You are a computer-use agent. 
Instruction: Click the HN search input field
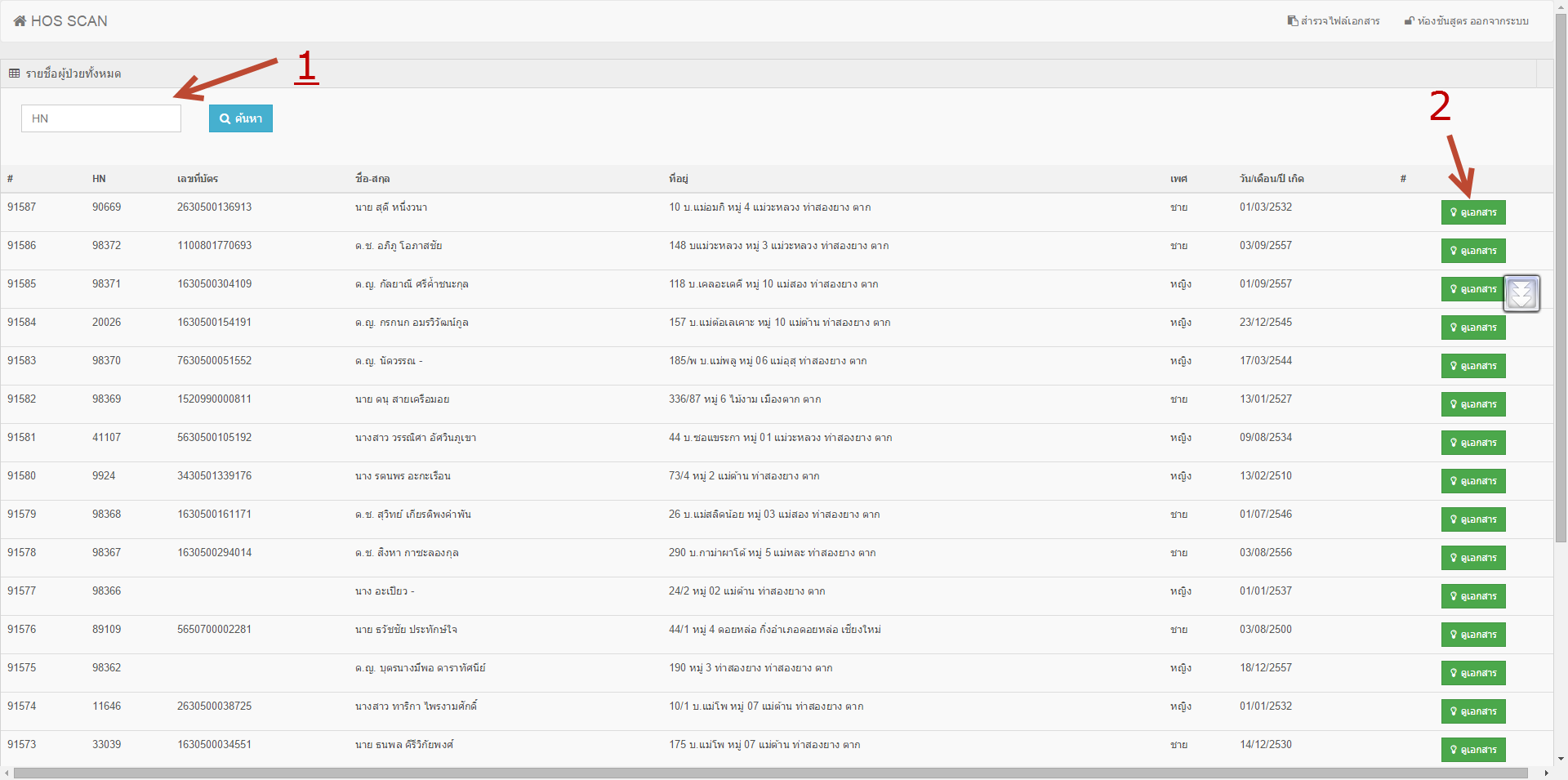[101, 118]
